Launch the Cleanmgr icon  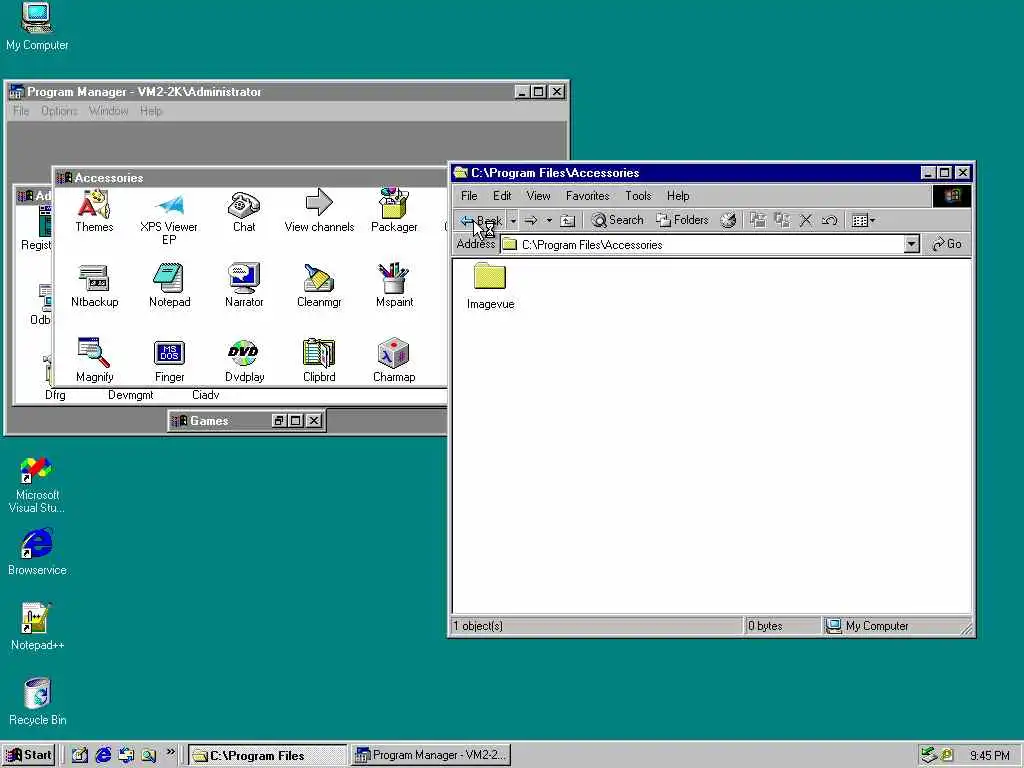pos(319,285)
